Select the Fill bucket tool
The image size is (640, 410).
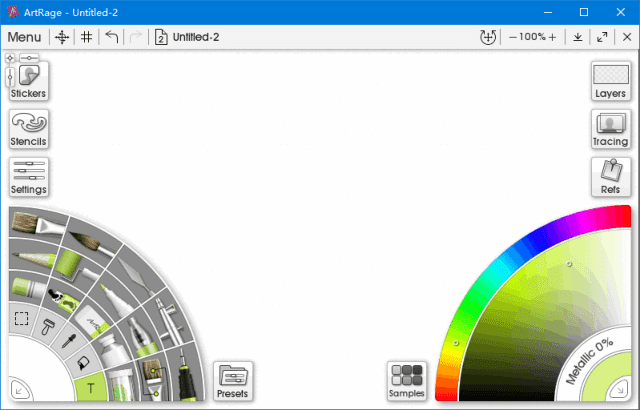[84, 361]
